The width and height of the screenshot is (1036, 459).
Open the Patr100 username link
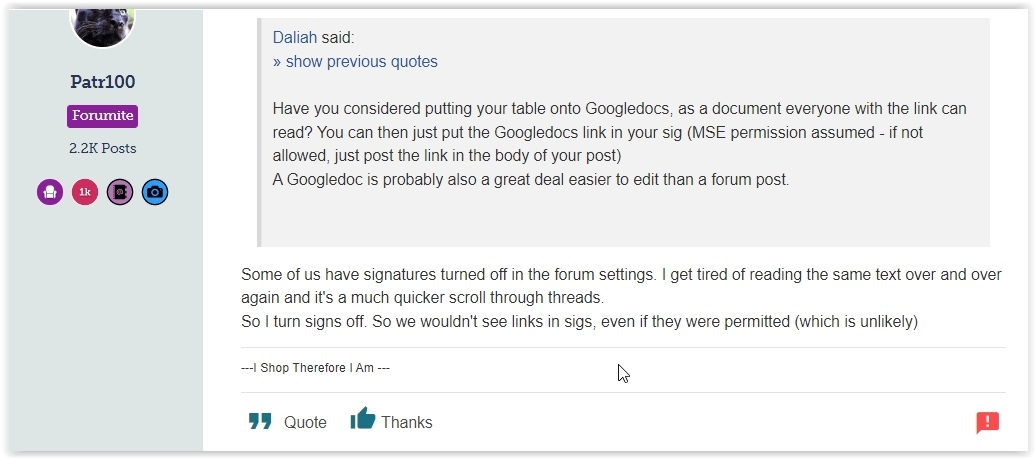pos(102,82)
